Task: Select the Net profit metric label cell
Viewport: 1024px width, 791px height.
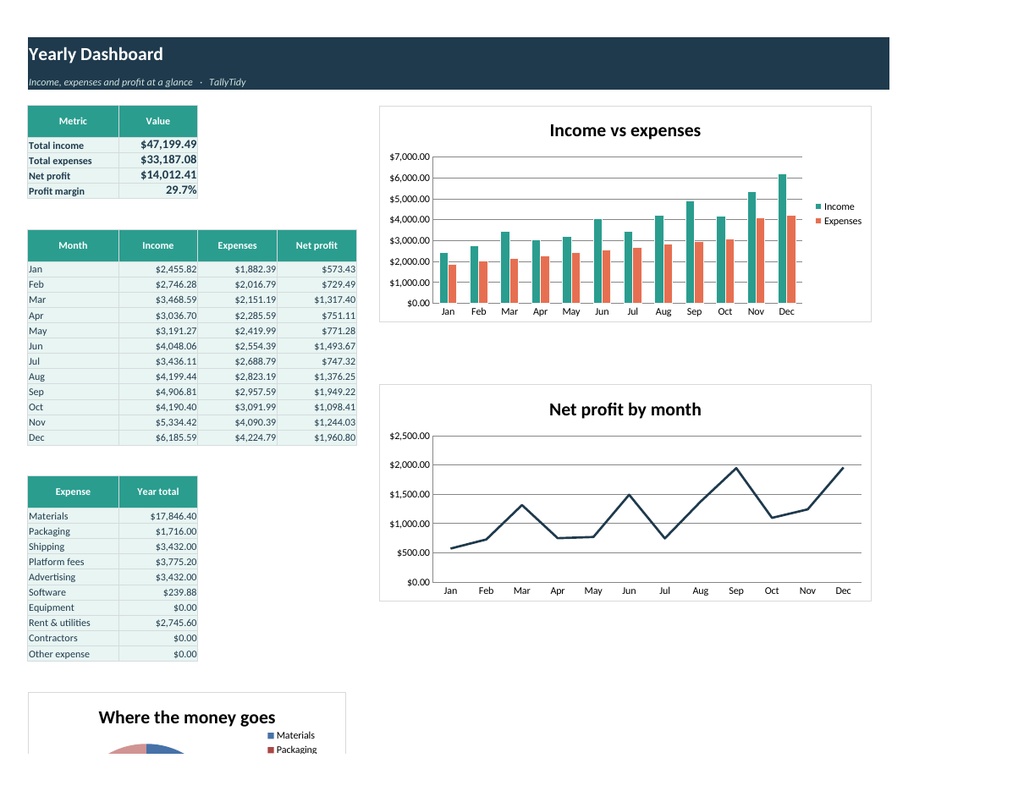Action: click(73, 176)
